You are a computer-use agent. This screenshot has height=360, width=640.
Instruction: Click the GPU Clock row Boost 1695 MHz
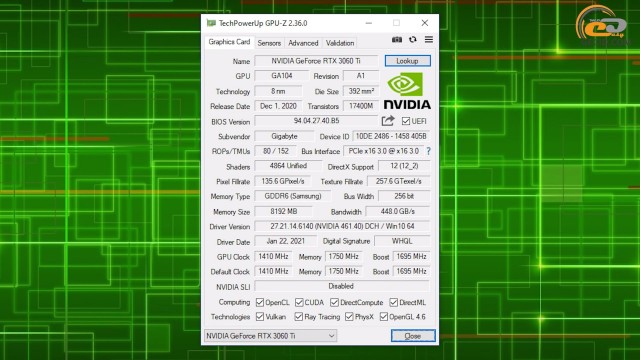click(411, 256)
